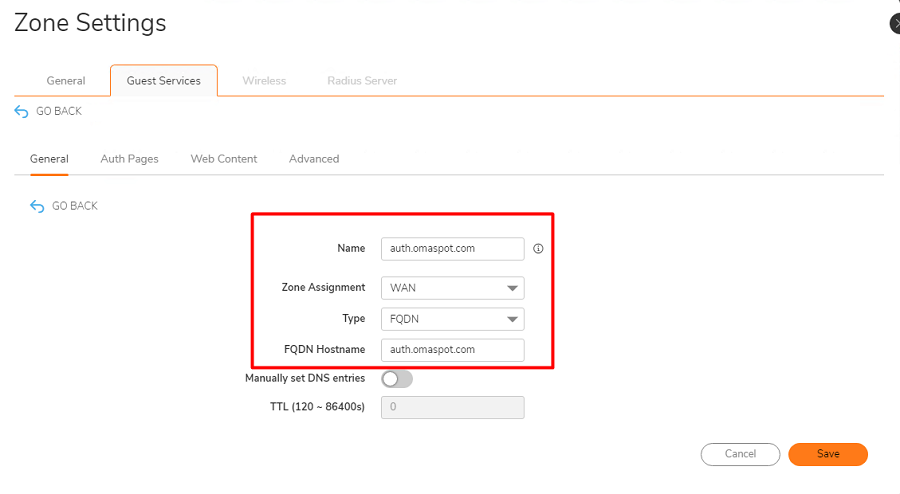Expand the Type dropdown showing FQDN
Viewport: 900px width, 494px height.
452,319
